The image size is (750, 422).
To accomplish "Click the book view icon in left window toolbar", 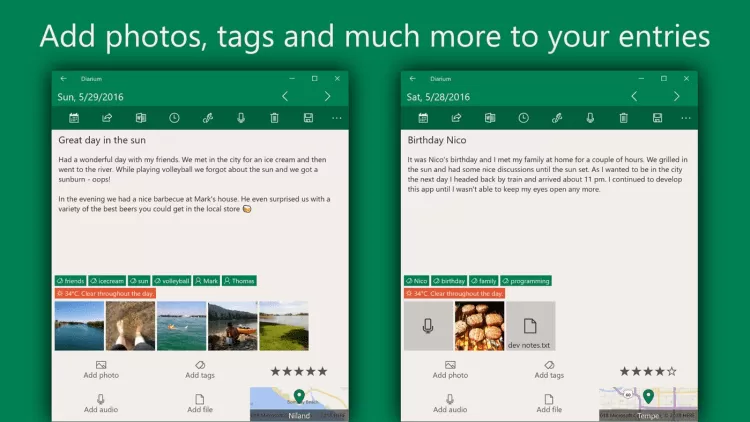I will 141,118.
